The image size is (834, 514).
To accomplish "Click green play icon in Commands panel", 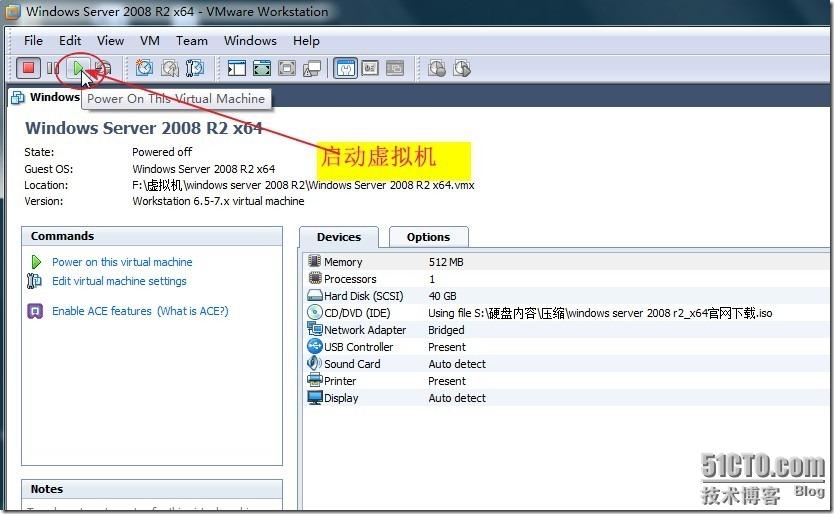I will [36, 262].
